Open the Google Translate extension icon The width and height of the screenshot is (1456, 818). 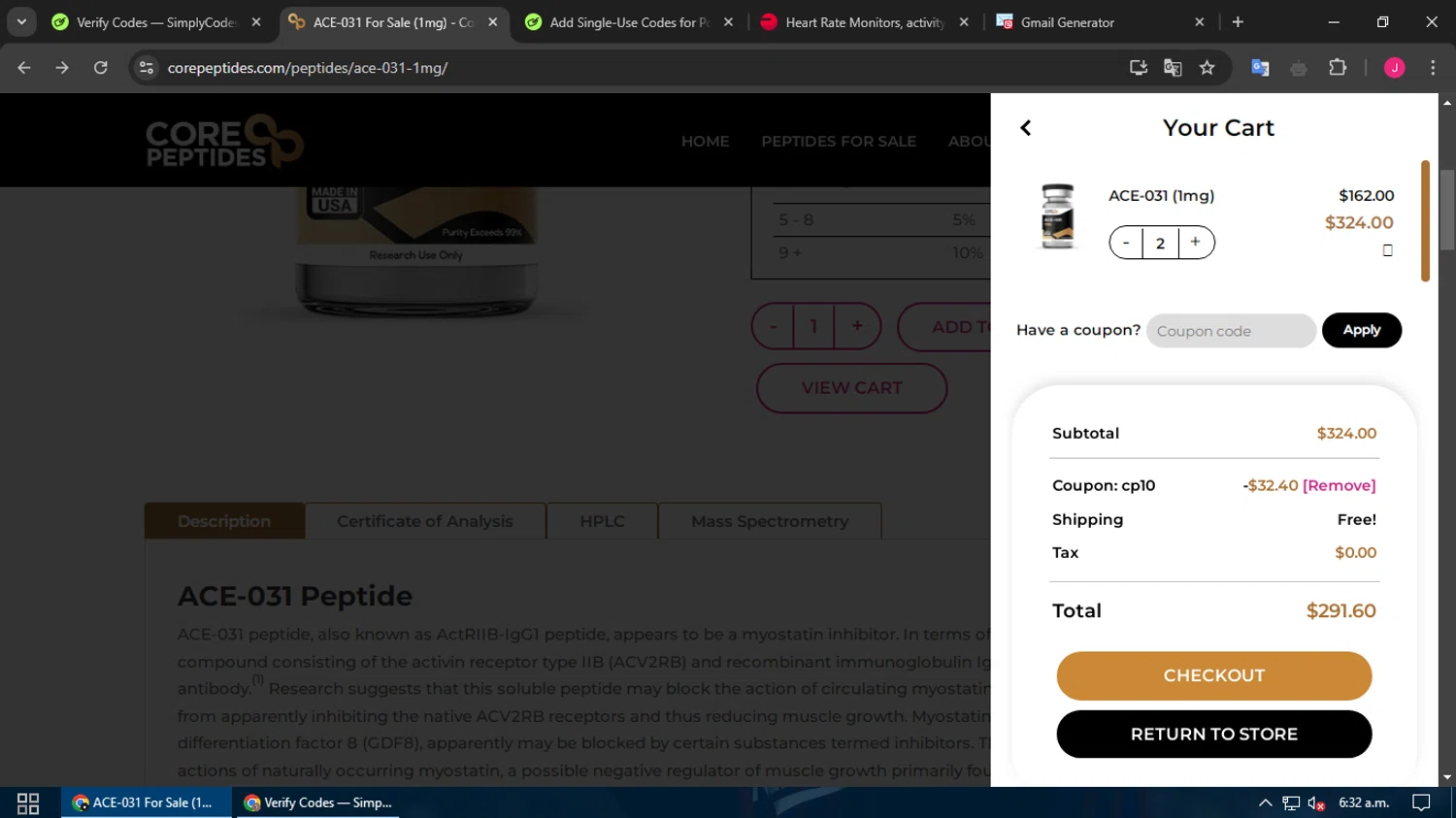coord(1260,68)
